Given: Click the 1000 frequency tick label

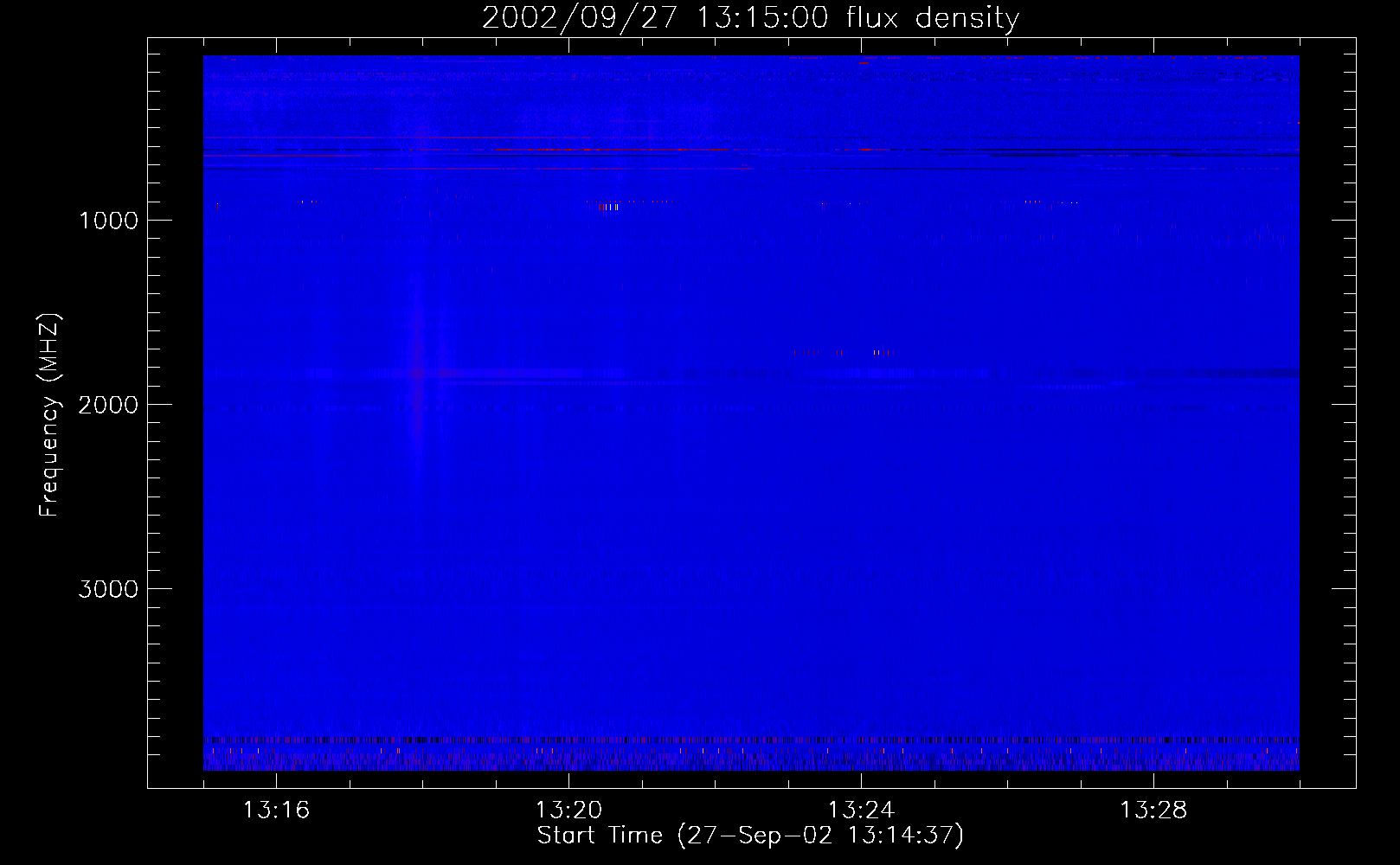Looking at the screenshot, I should 108,221.
